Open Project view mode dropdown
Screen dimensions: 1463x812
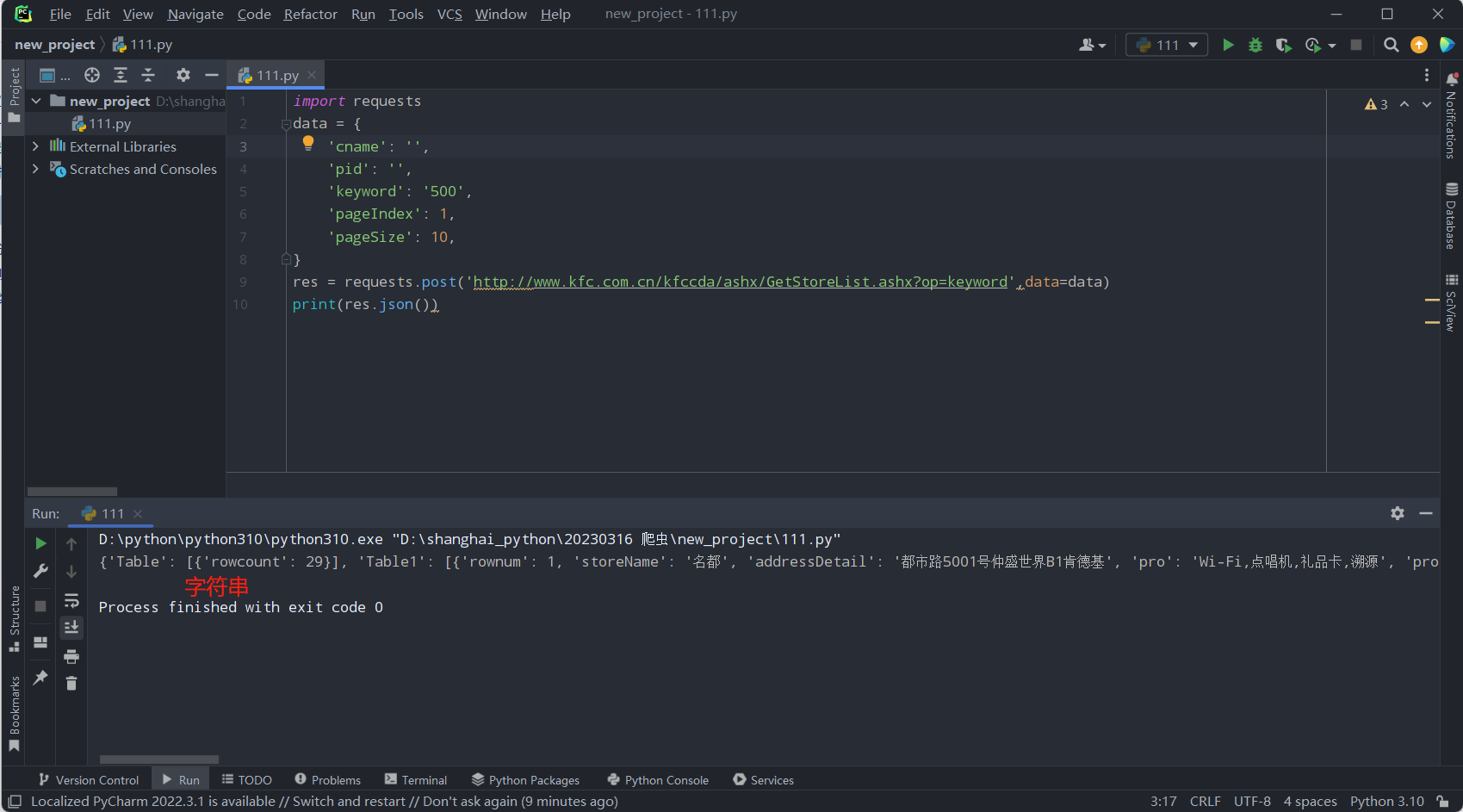pyautogui.click(x=54, y=75)
